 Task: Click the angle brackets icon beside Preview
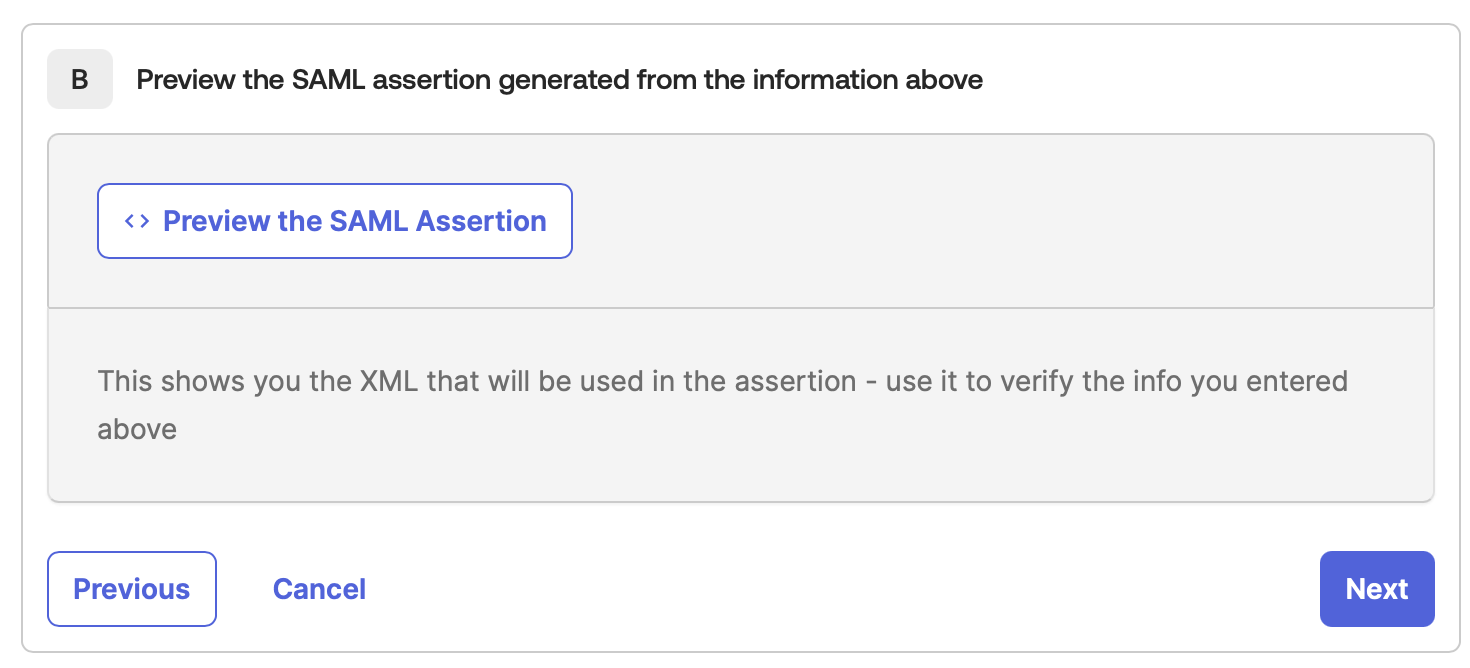(x=137, y=221)
